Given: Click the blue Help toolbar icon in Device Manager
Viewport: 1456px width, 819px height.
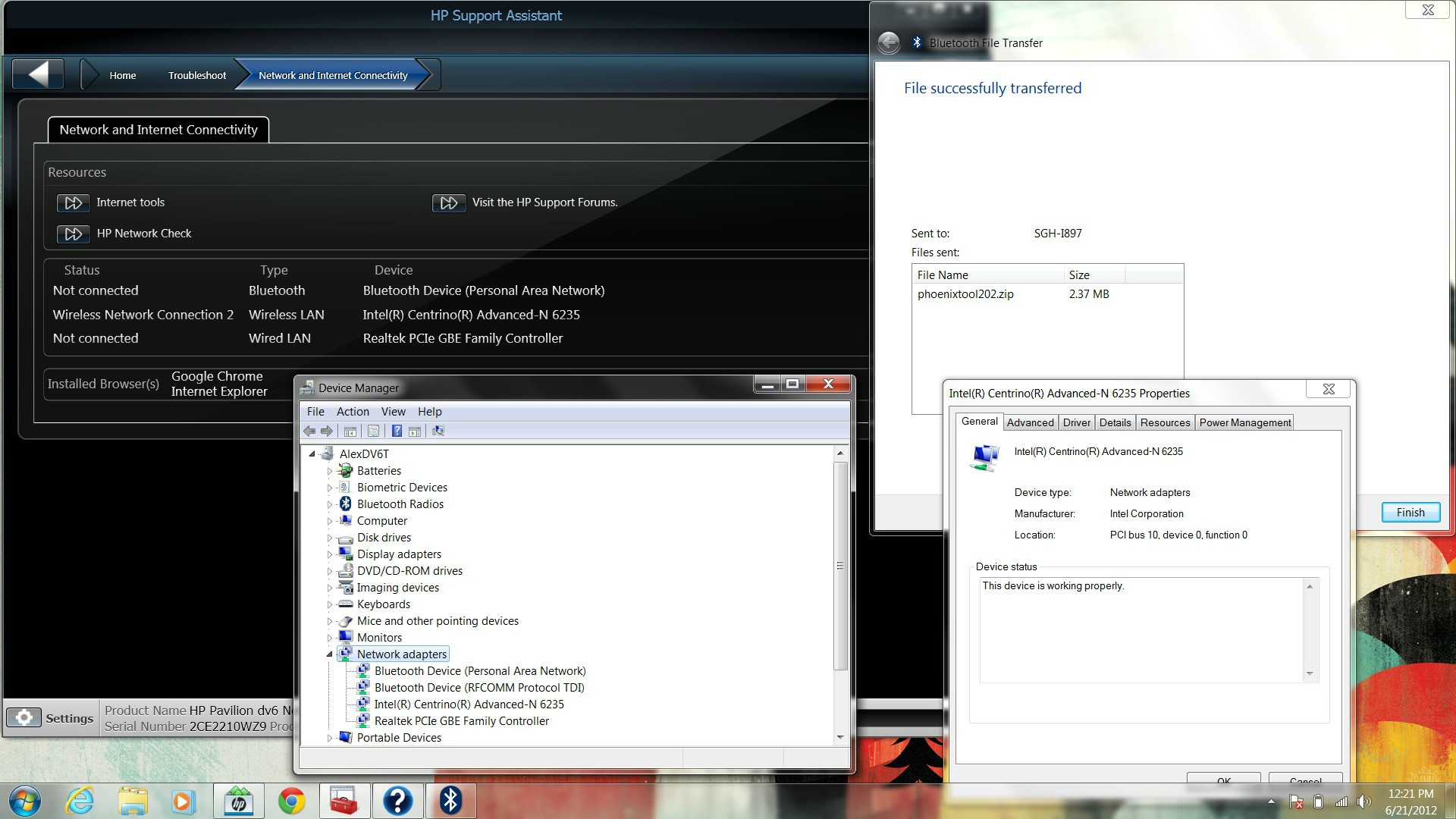Looking at the screenshot, I should tap(397, 431).
